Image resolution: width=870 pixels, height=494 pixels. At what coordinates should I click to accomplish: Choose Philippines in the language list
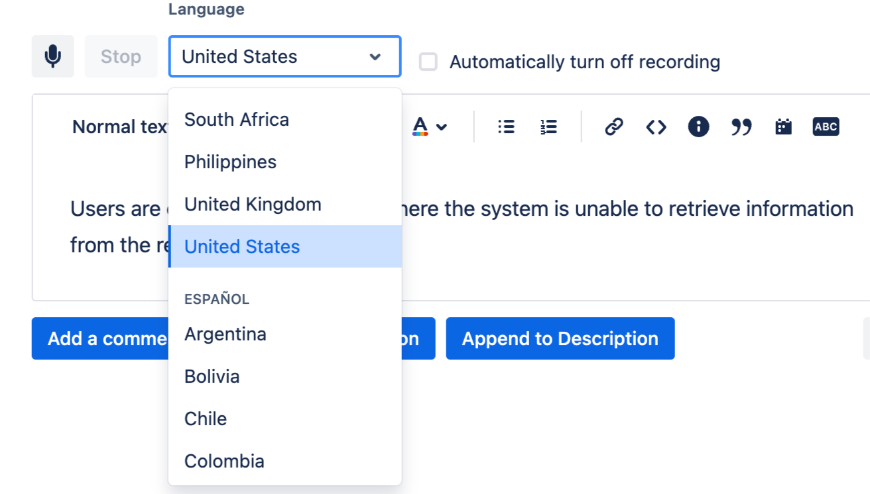coord(231,162)
